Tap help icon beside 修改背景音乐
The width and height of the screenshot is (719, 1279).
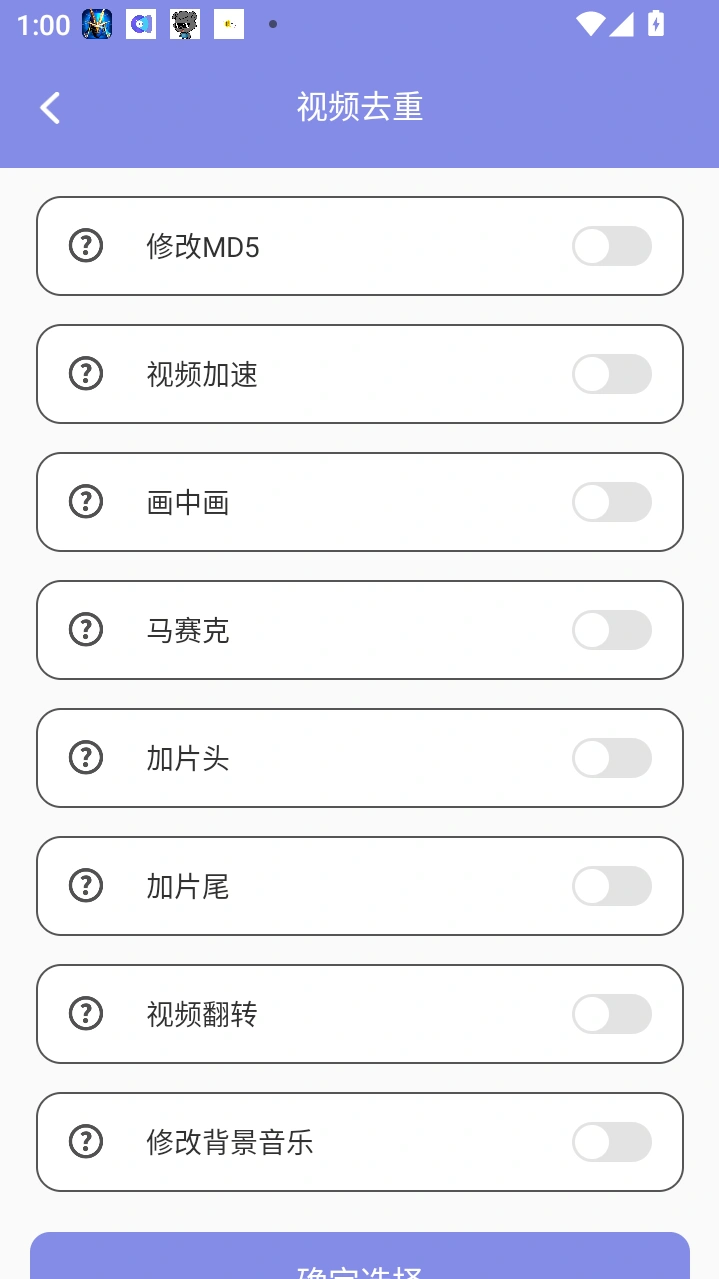86,1141
